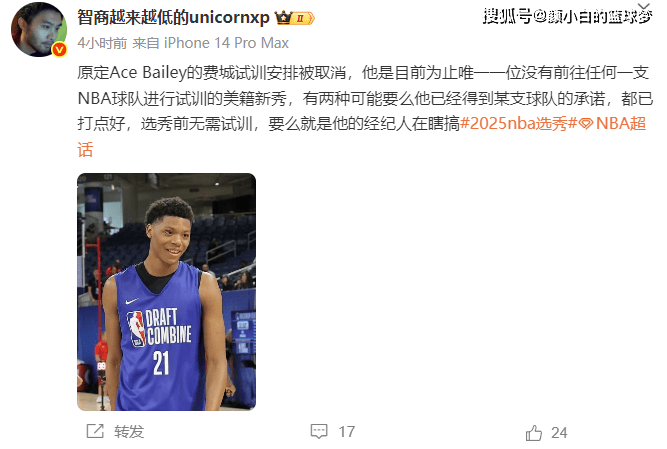Click the comment count 17
This screenshot has height=449, width=667.
[x=347, y=432]
